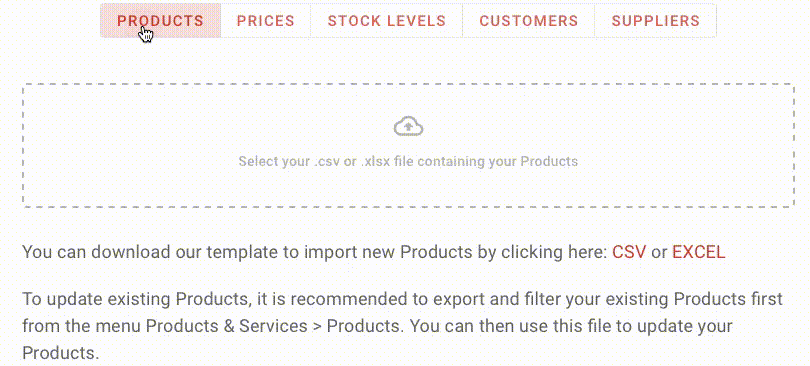The height and width of the screenshot is (366, 810).
Task: Select the Products tab
Action: pos(160,21)
